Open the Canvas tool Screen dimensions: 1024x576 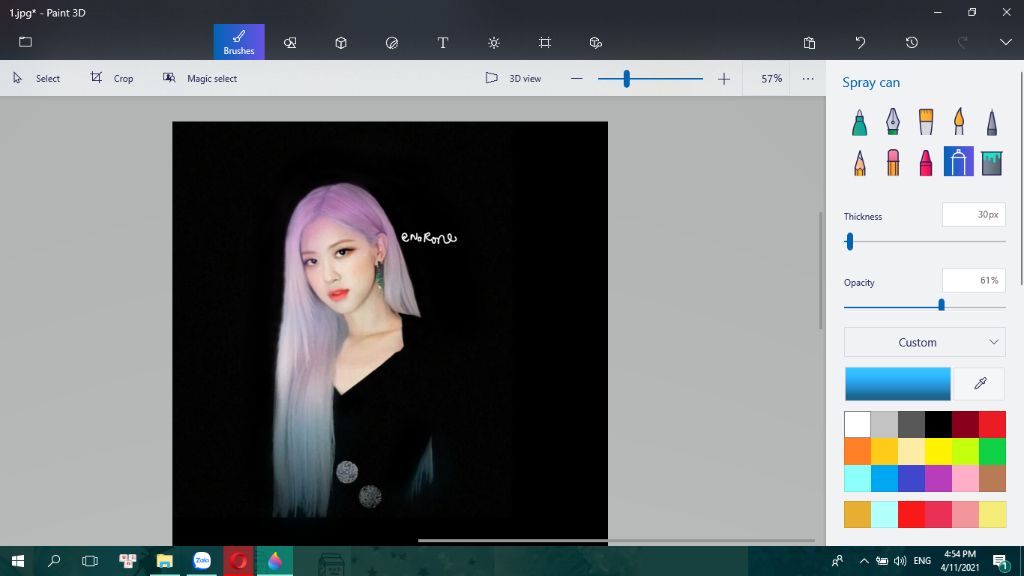(x=545, y=42)
